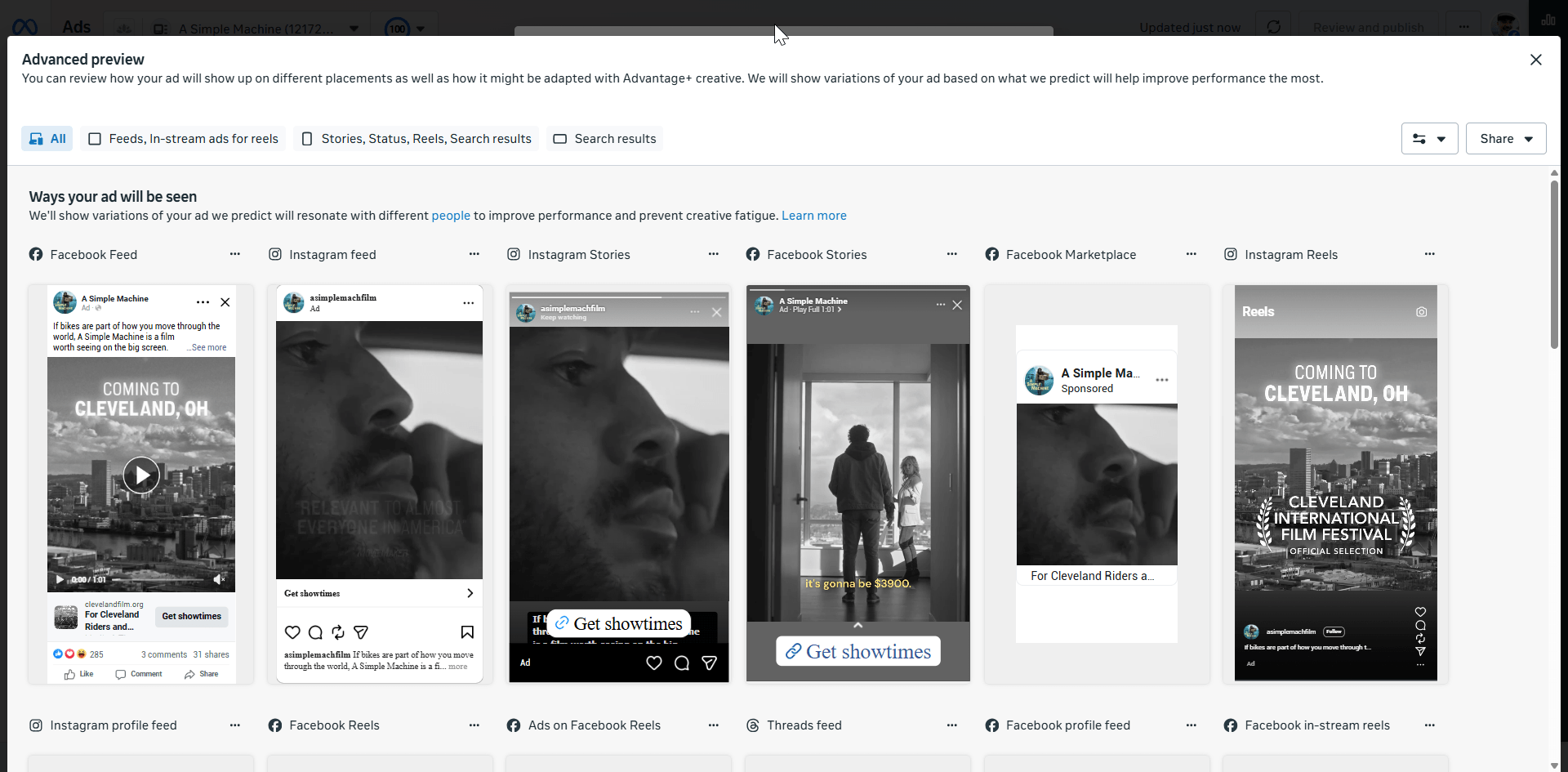Send the Instagram feed ad via share icon
The width and height of the screenshot is (1568, 772).
coord(361,632)
